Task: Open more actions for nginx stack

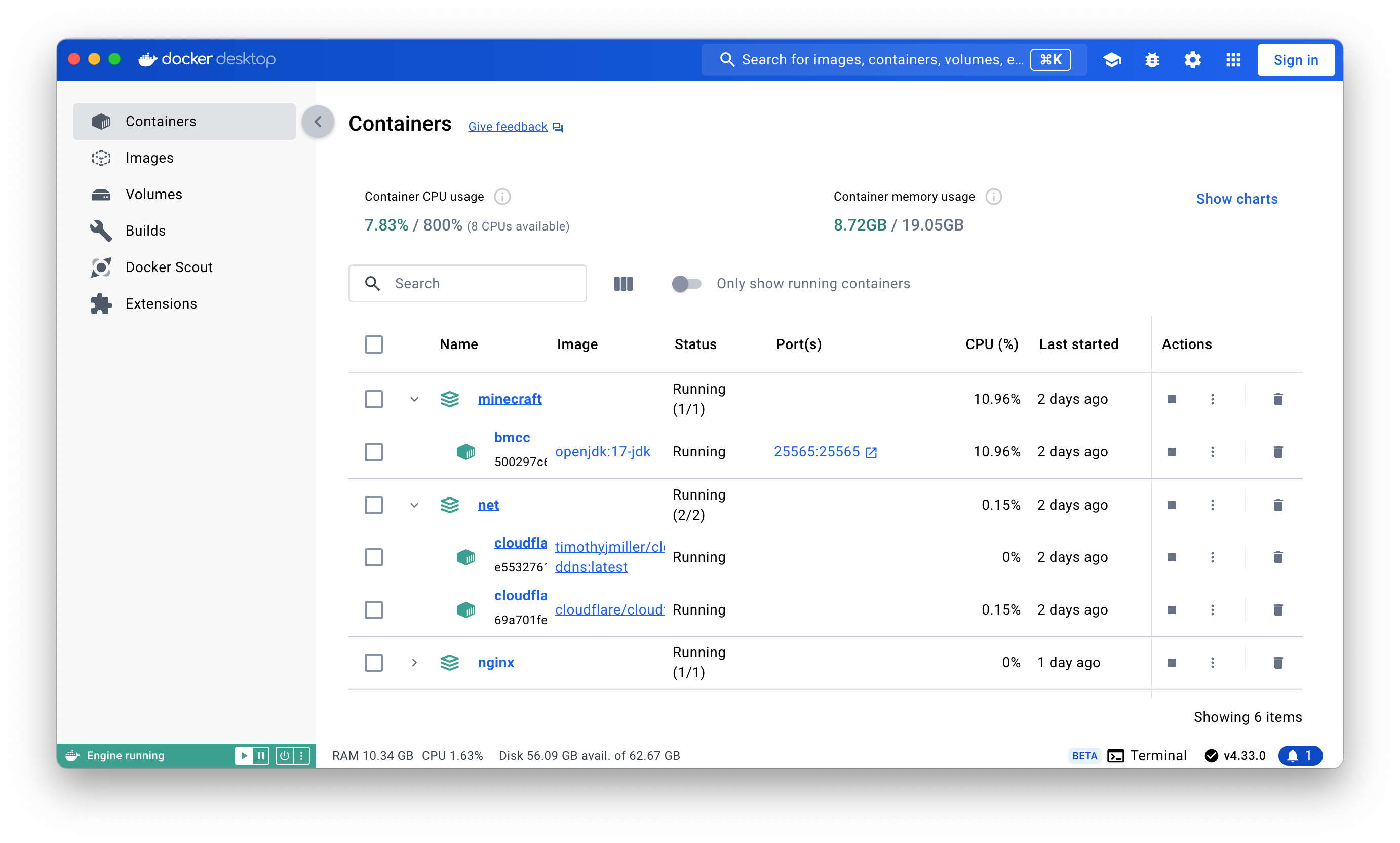Action: 1212,662
